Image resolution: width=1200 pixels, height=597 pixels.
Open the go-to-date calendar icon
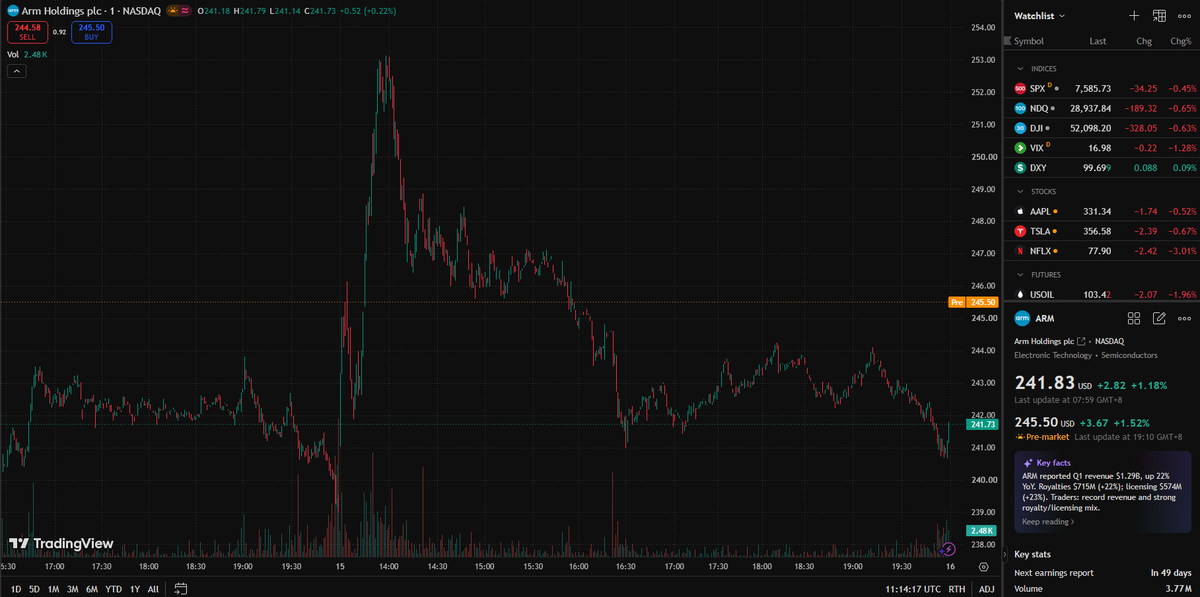(181, 589)
